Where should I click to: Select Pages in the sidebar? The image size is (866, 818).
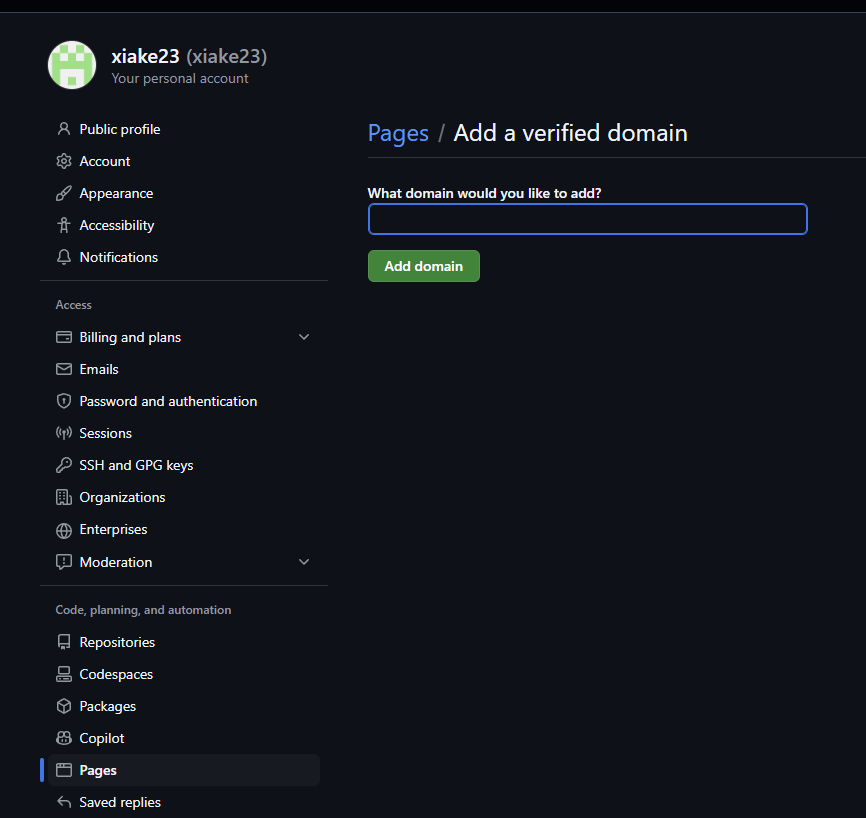pos(184,770)
